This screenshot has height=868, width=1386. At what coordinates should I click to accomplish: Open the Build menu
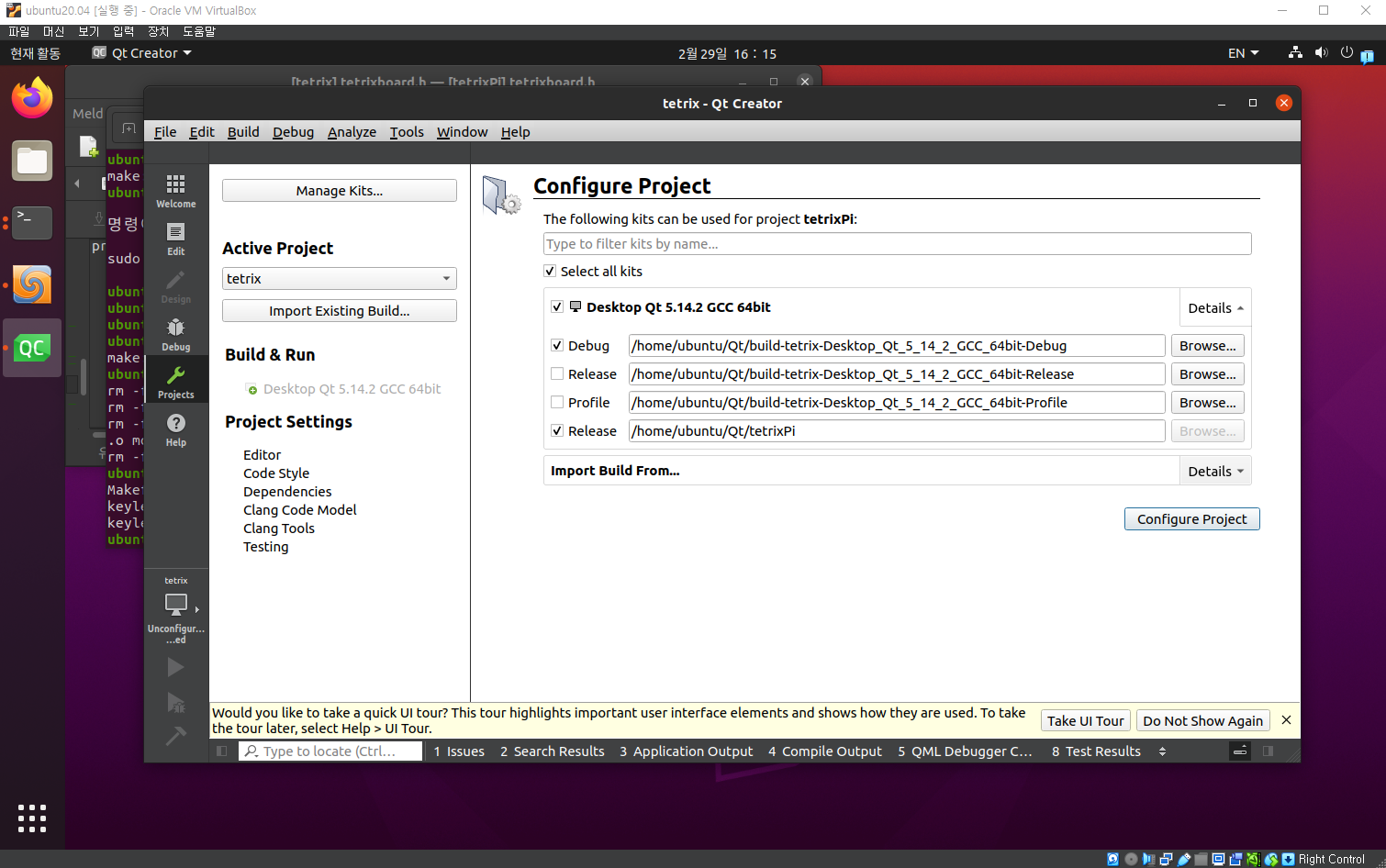point(243,131)
